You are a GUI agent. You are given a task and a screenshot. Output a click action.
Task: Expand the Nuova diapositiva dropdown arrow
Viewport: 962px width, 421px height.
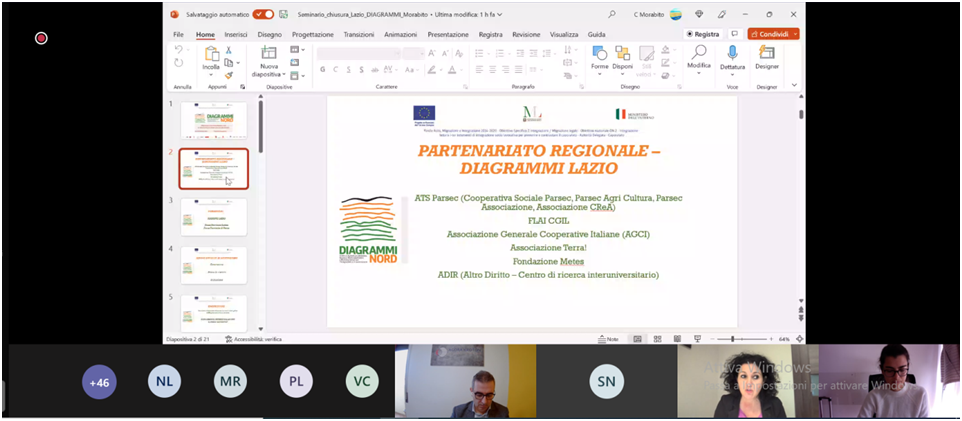[284, 74]
